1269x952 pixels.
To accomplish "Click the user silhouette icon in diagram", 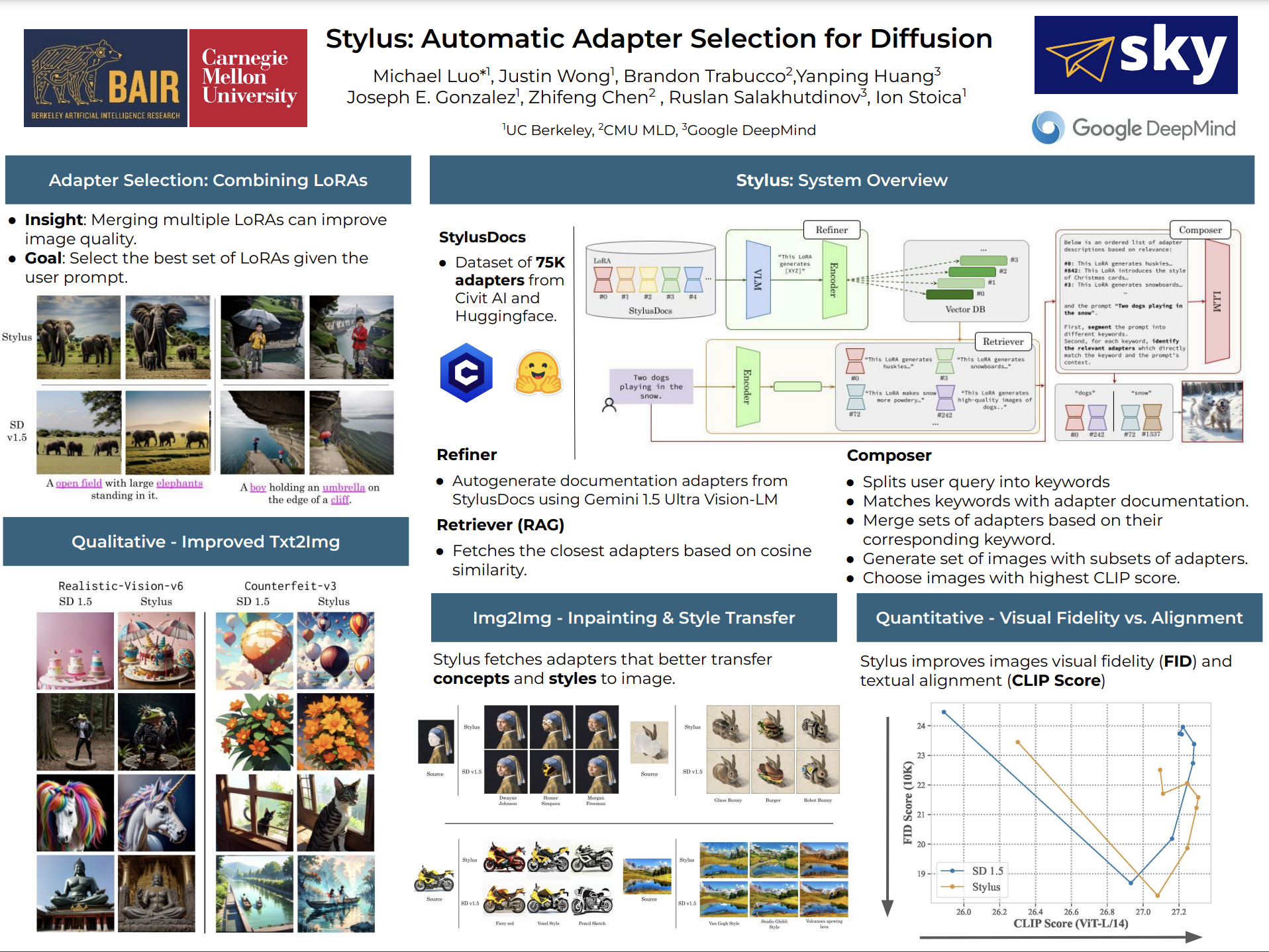I will tap(609, 405).
